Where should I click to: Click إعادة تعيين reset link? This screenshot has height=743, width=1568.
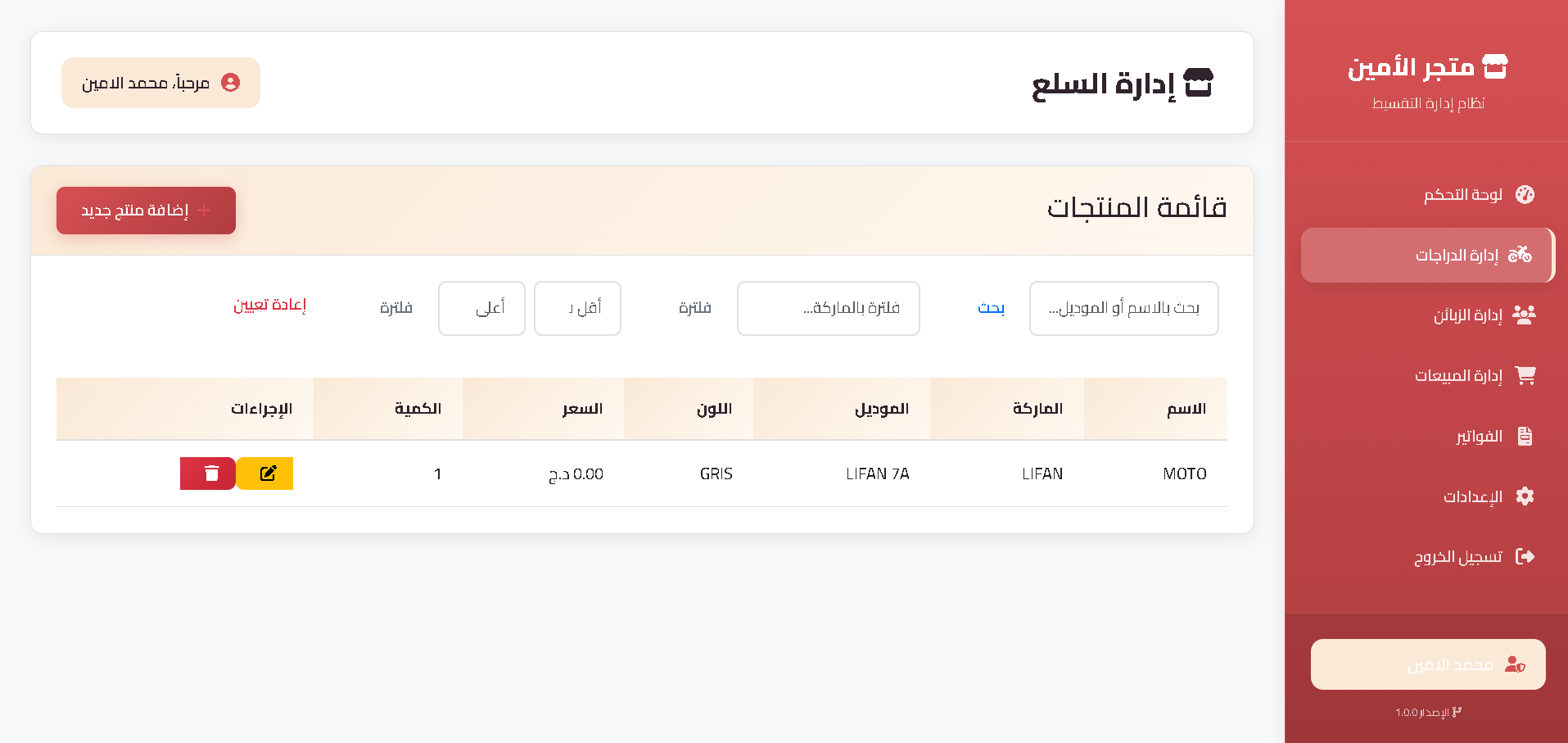point(269,305)
